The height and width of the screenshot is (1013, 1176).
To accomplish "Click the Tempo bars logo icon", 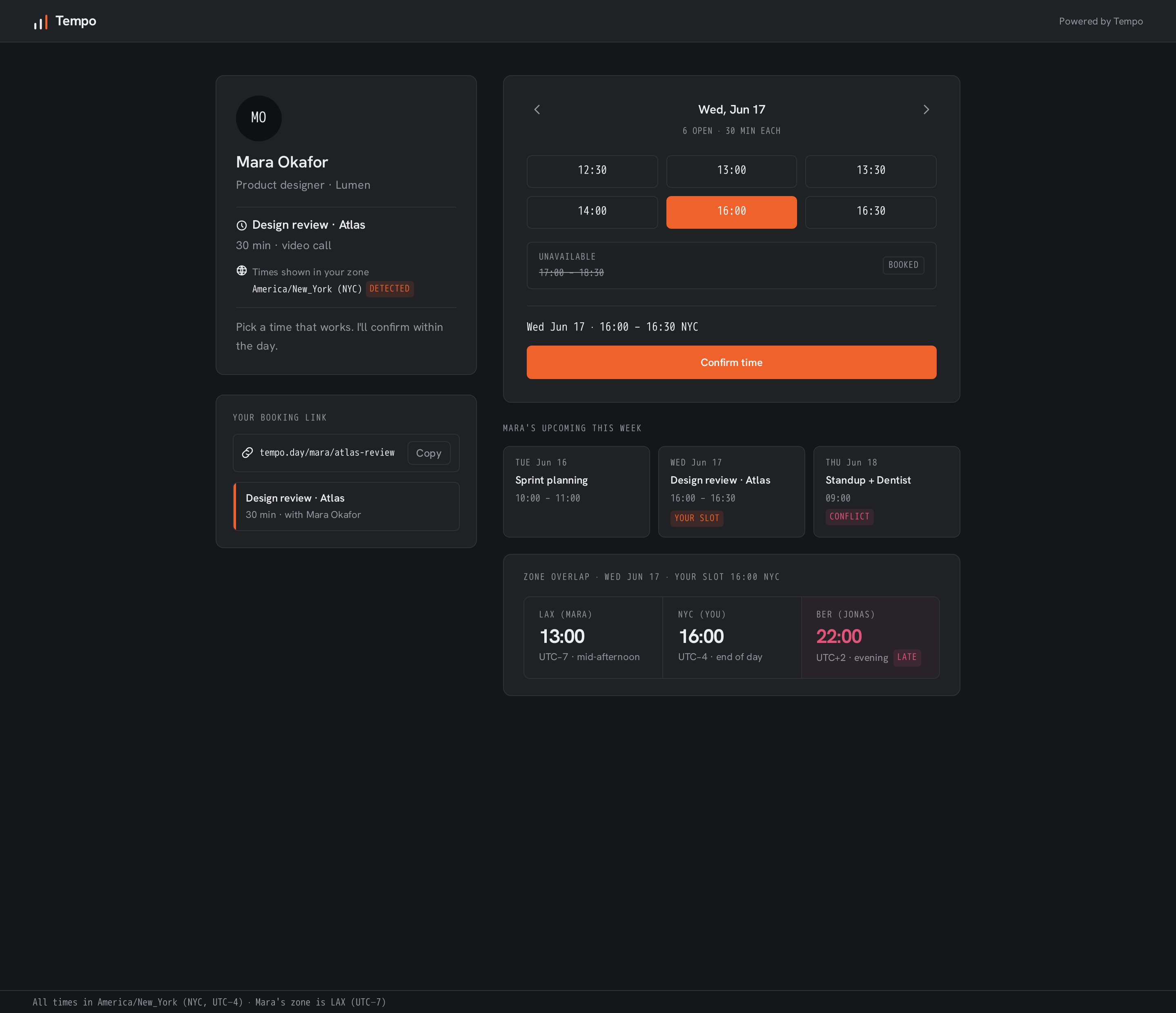I will (x=40, y=22).
